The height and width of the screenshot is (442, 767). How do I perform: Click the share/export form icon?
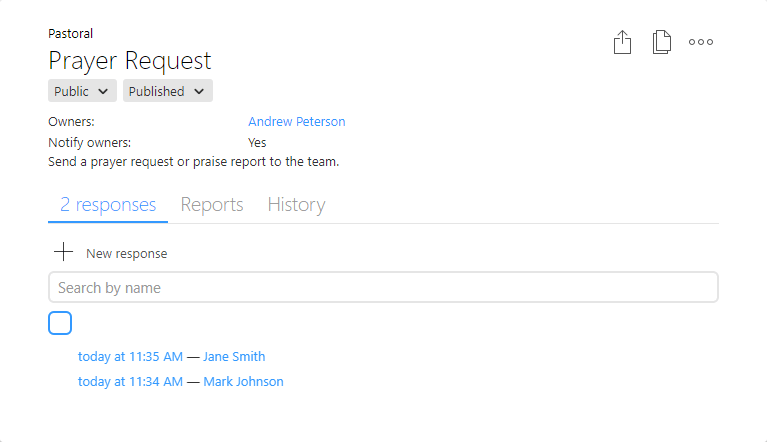coord(622,42)
